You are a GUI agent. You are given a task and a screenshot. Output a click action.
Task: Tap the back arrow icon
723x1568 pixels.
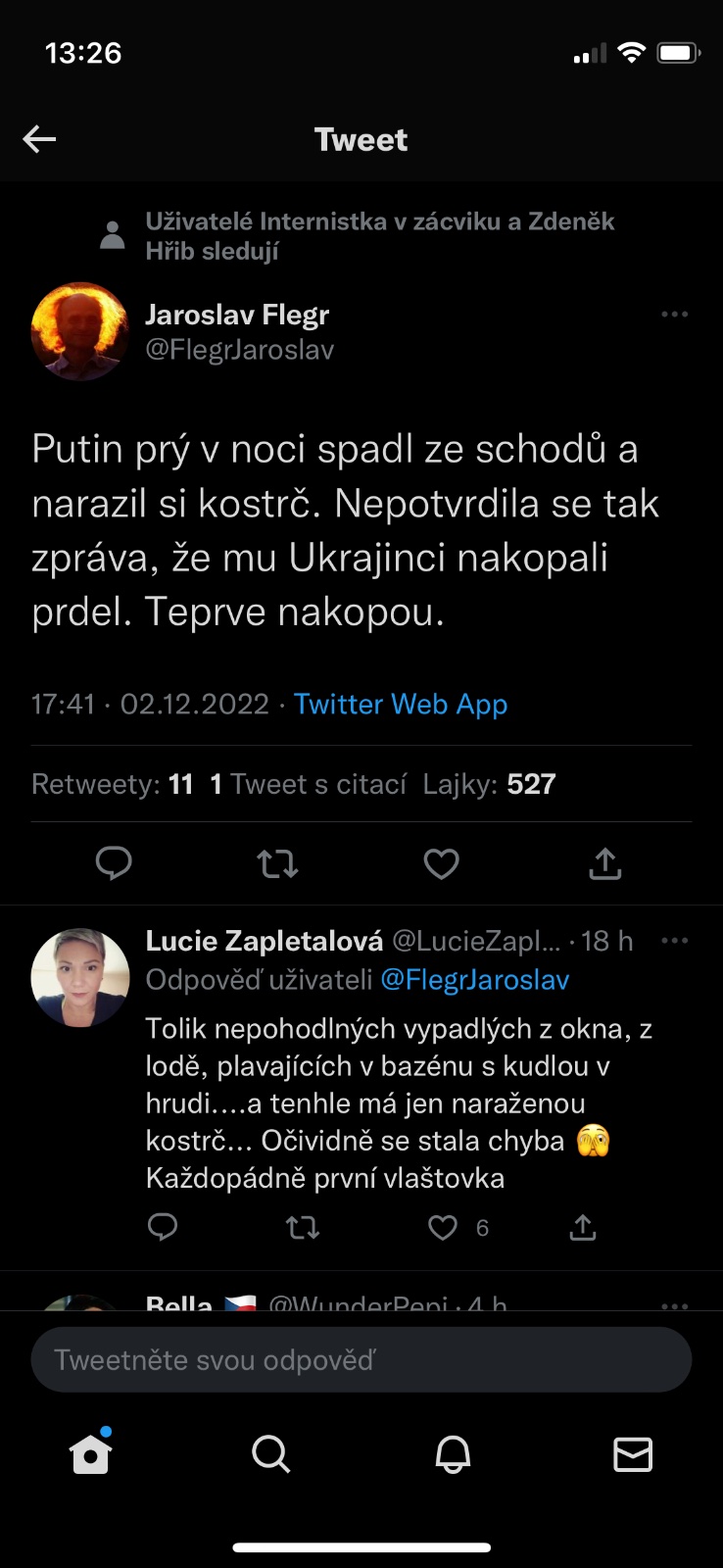[39, 139]
